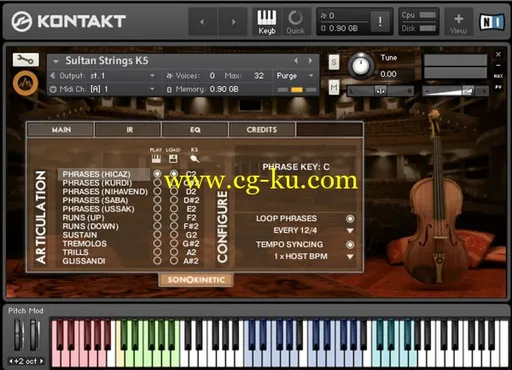512x370 pixels.
Task: Switch to the CREDITS tab
Action: tap(262, 130)
